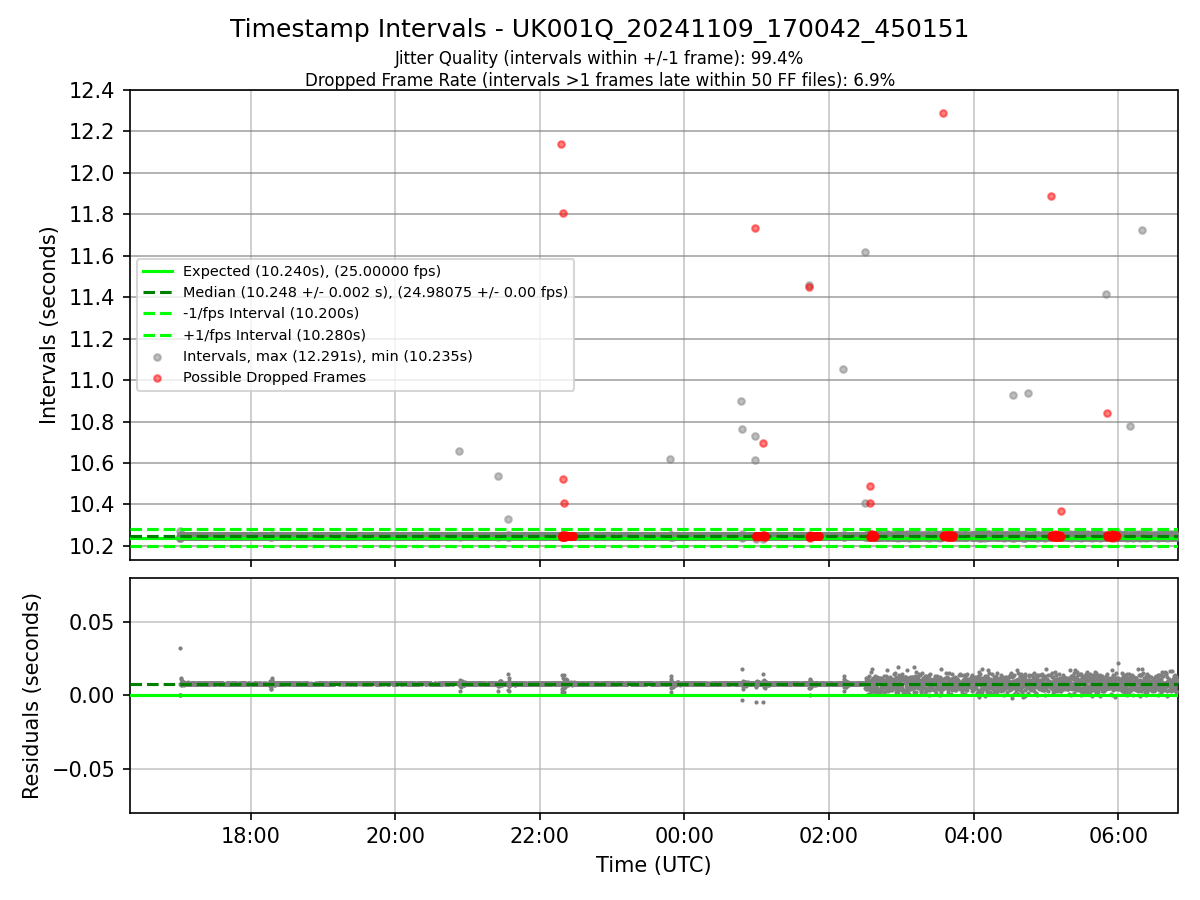Click the 11.8 tick label on the y-axis
1200x900 pixels.
[x=94, y=215]
